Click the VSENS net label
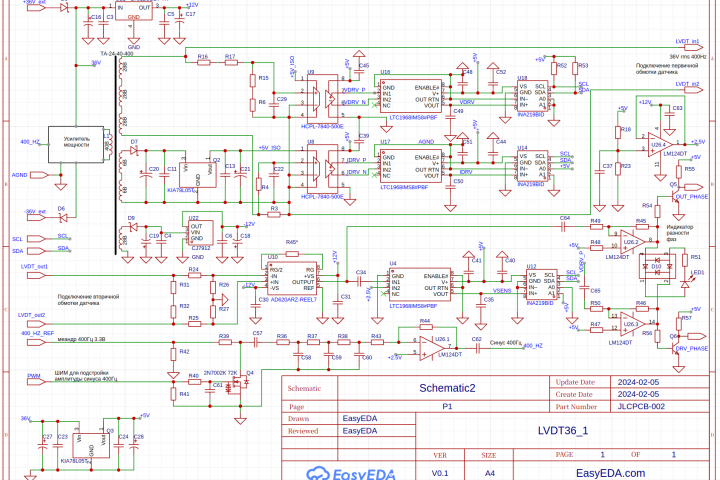This screenshot has width=720, height=480. tap(502, 290)
